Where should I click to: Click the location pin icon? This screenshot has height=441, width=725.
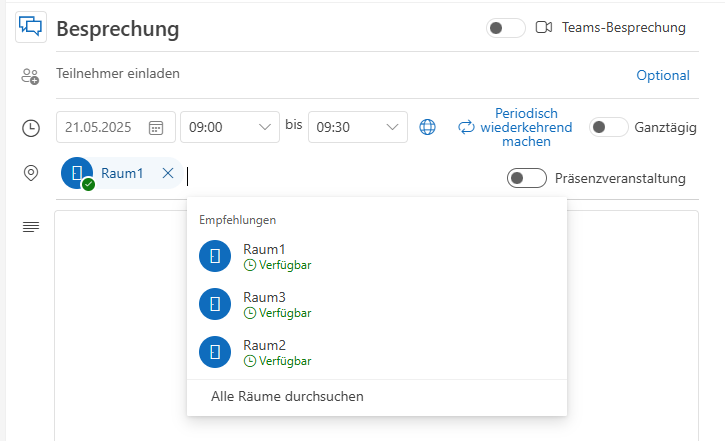click(x=31, y=173)
